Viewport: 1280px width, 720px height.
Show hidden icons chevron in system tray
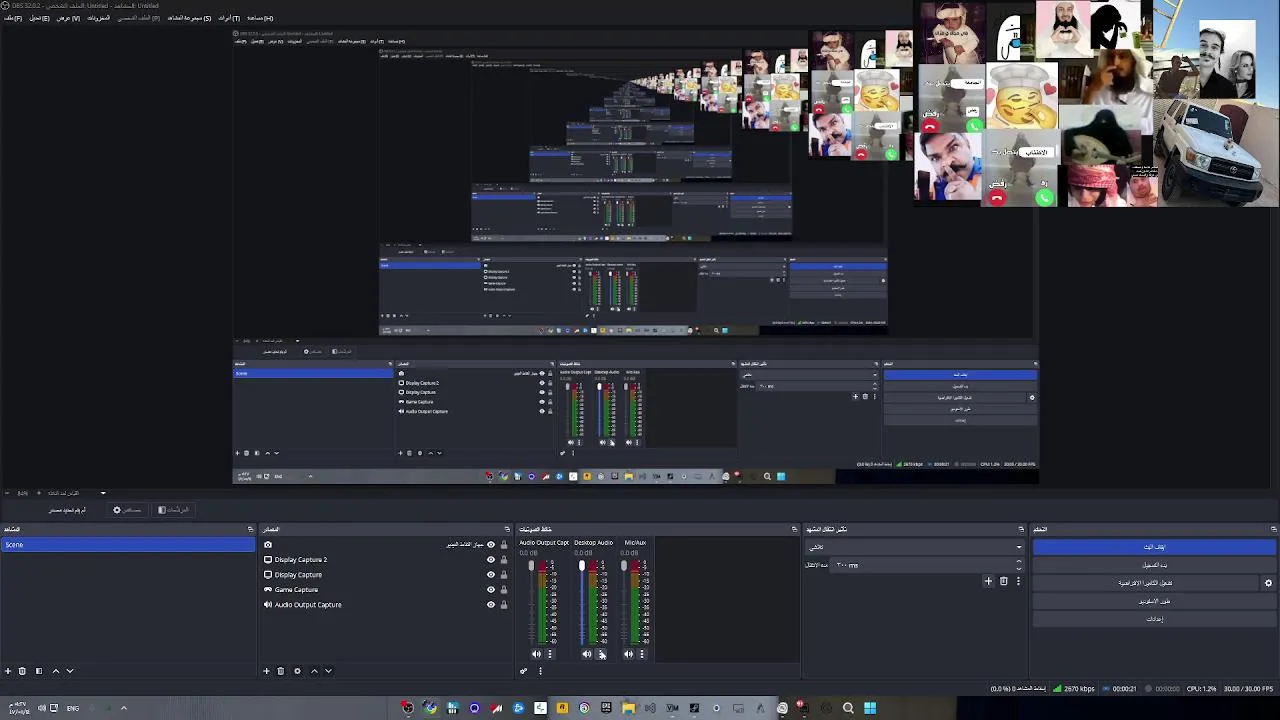pyautogui.click(x=124, y=708)
